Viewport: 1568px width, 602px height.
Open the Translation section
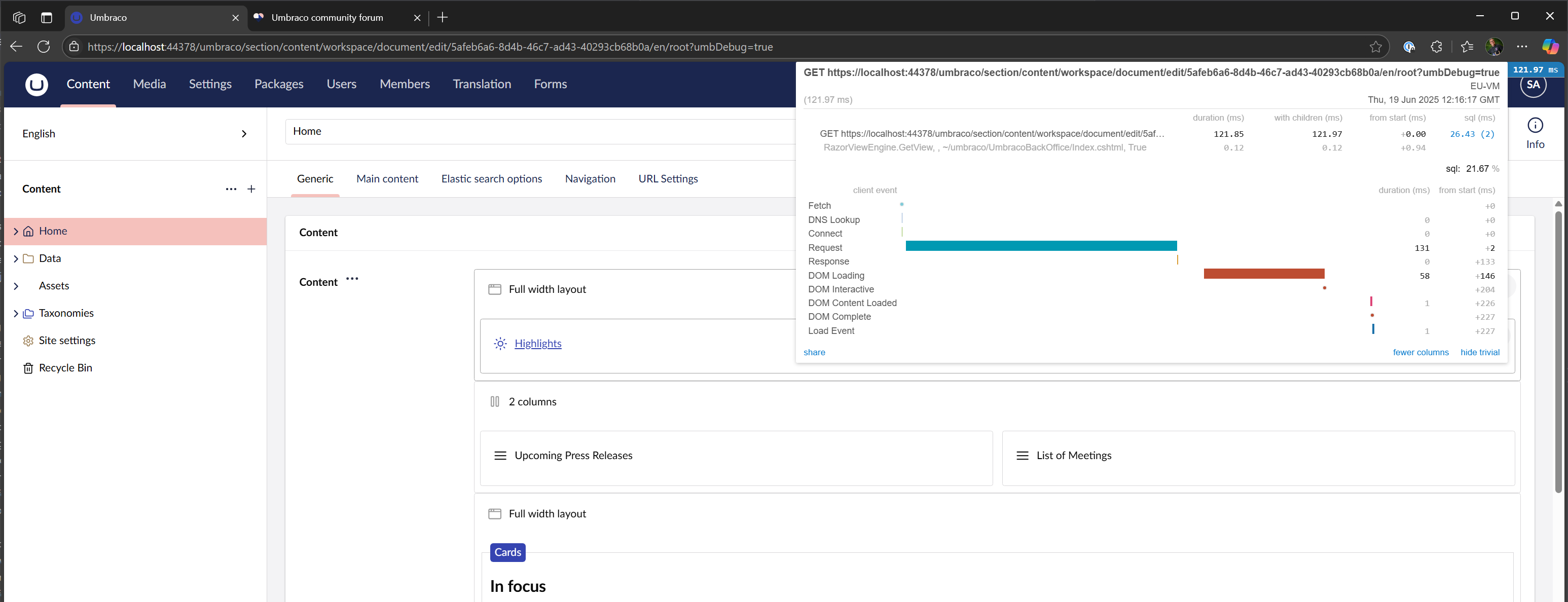point(482,84)
